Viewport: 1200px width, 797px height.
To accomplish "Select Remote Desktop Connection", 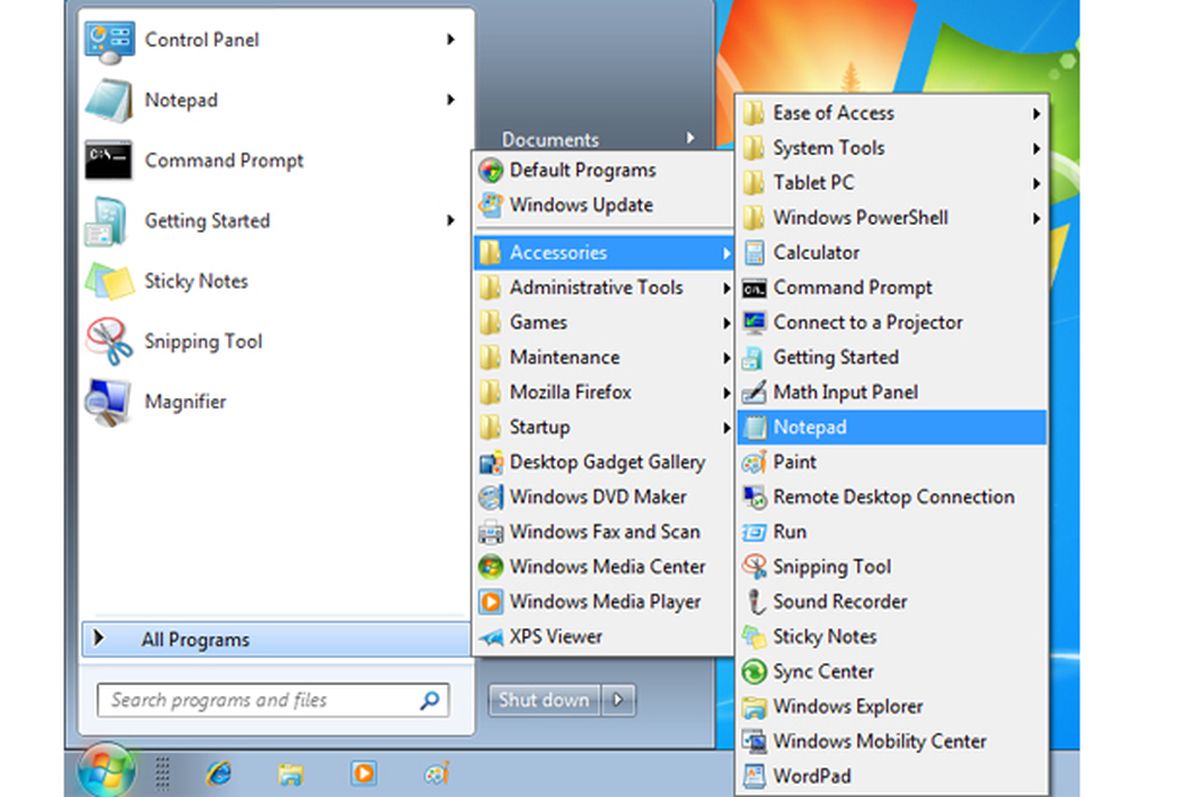I will (x=891, y=497).
